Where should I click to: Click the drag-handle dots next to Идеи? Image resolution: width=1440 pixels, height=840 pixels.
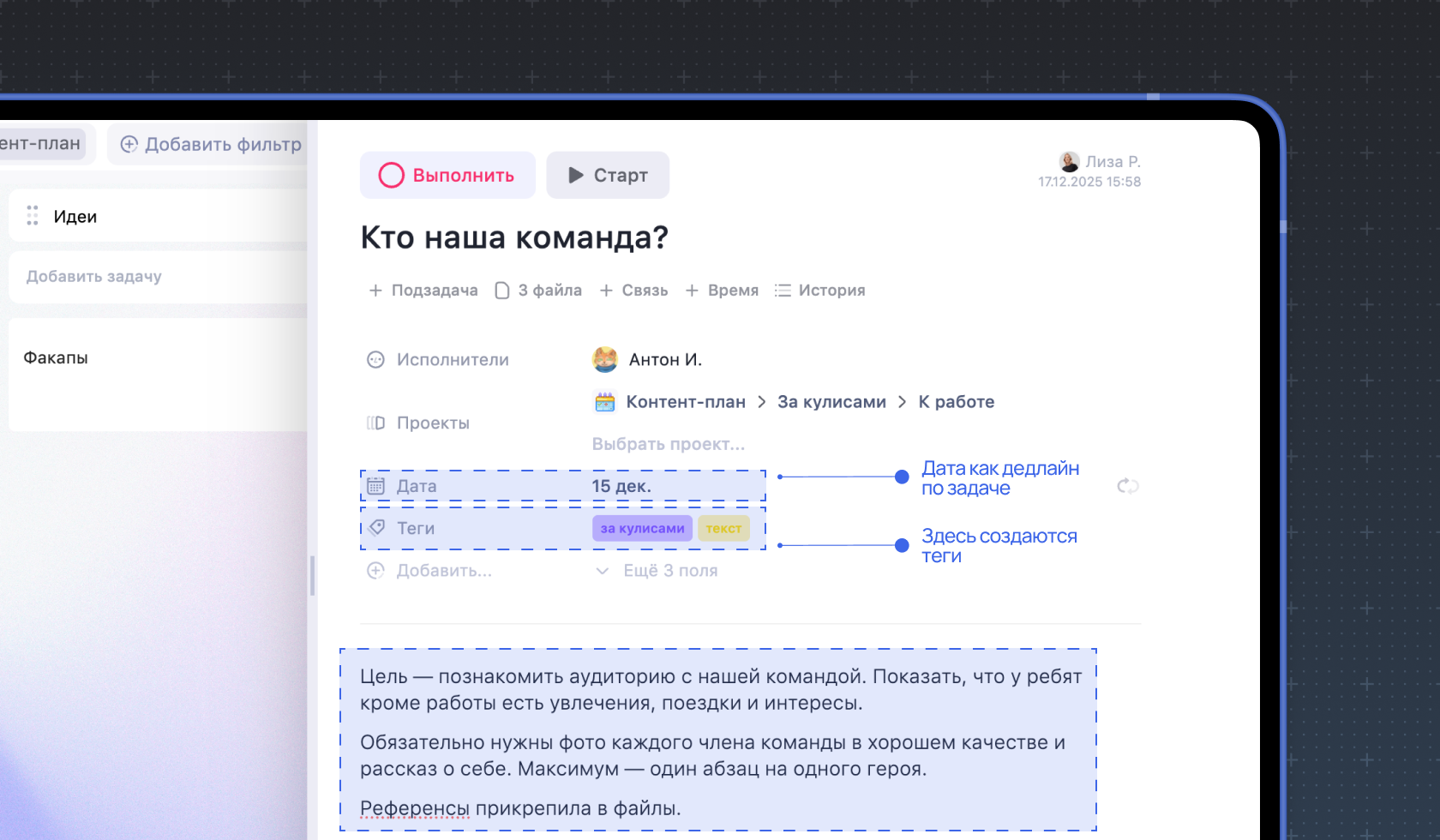coord(32,215)
